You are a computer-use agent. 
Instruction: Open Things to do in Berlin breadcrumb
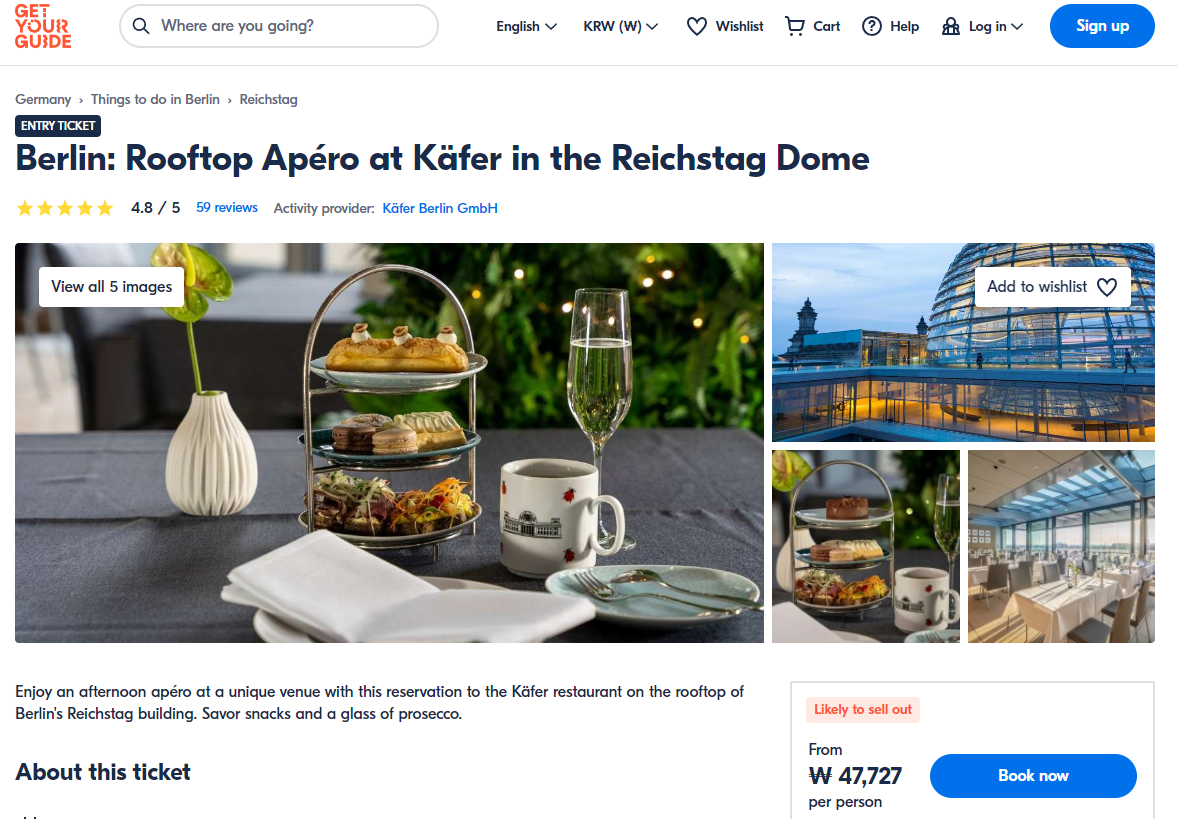pyautogui.click(x=155, y=99)
